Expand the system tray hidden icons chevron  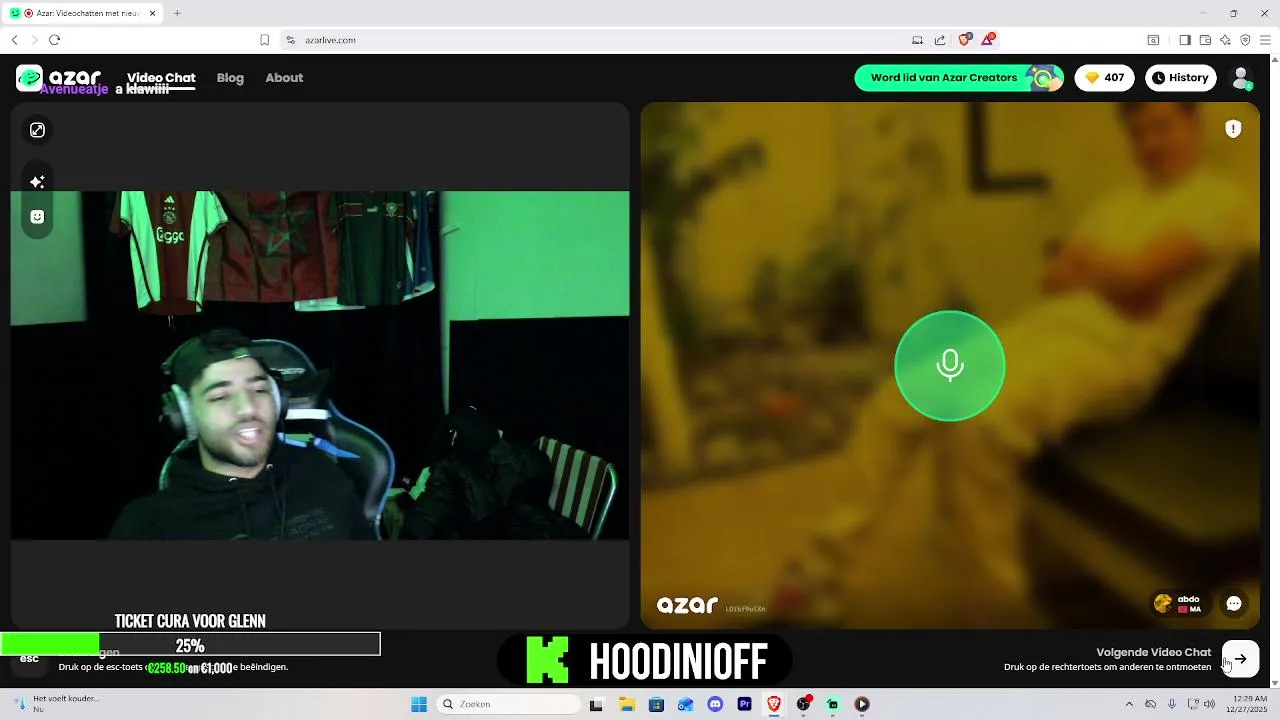1129,704
